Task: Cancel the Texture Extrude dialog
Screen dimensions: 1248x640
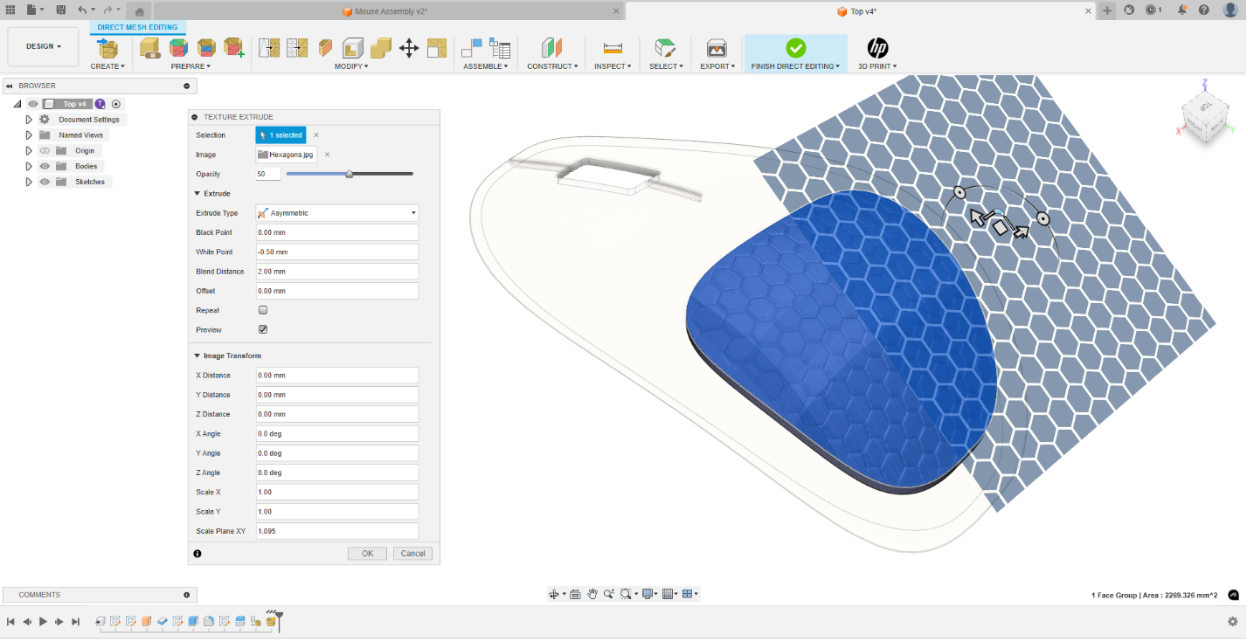Action: pyautogui.click(x=412, y=553)
